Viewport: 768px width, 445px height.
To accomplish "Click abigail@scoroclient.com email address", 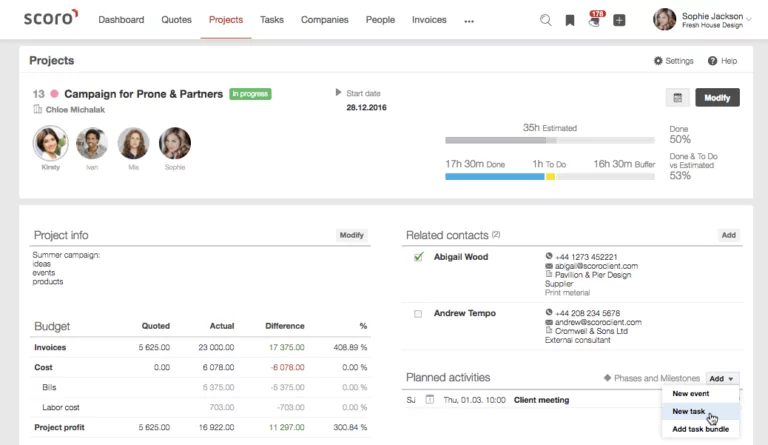I will point(596,266).
